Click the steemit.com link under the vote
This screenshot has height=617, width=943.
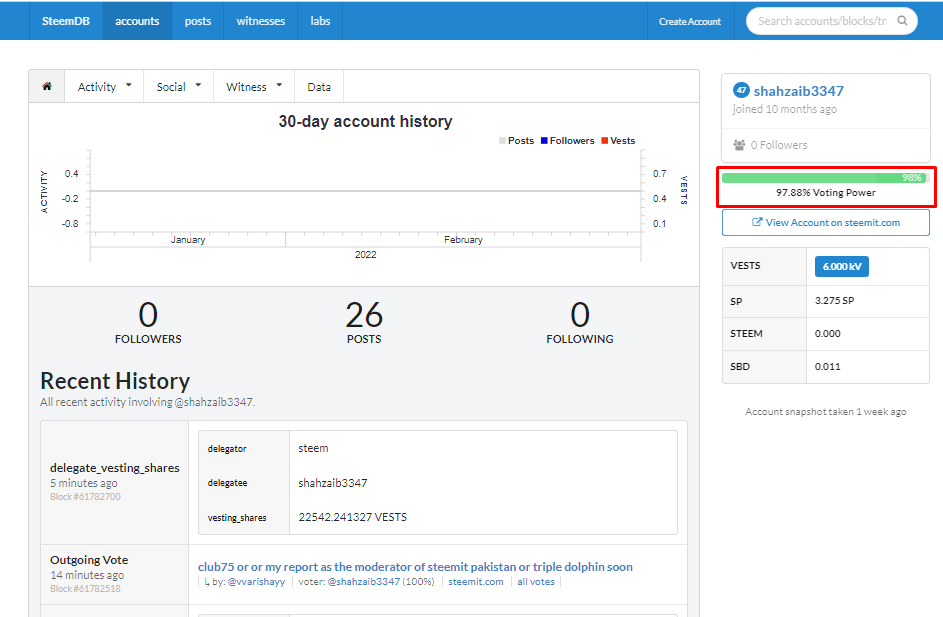point(476,582)
